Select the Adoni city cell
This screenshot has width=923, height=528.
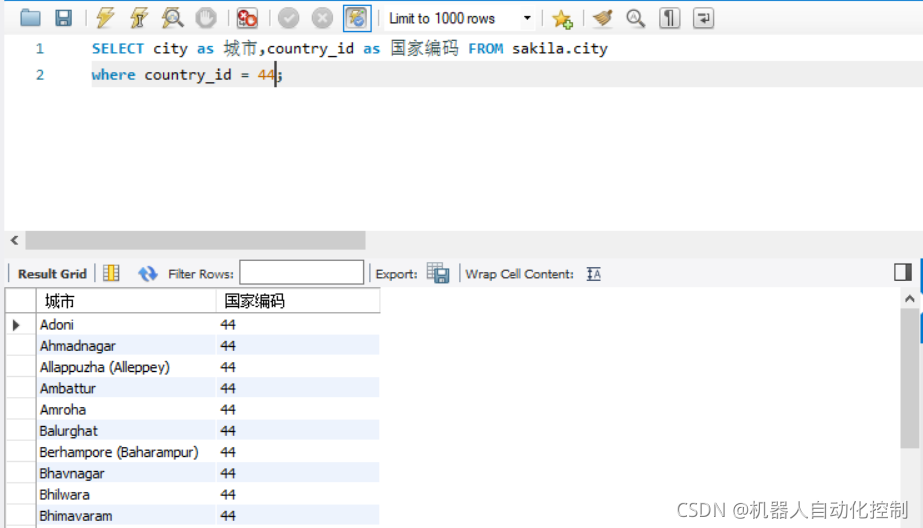point(126,324)
